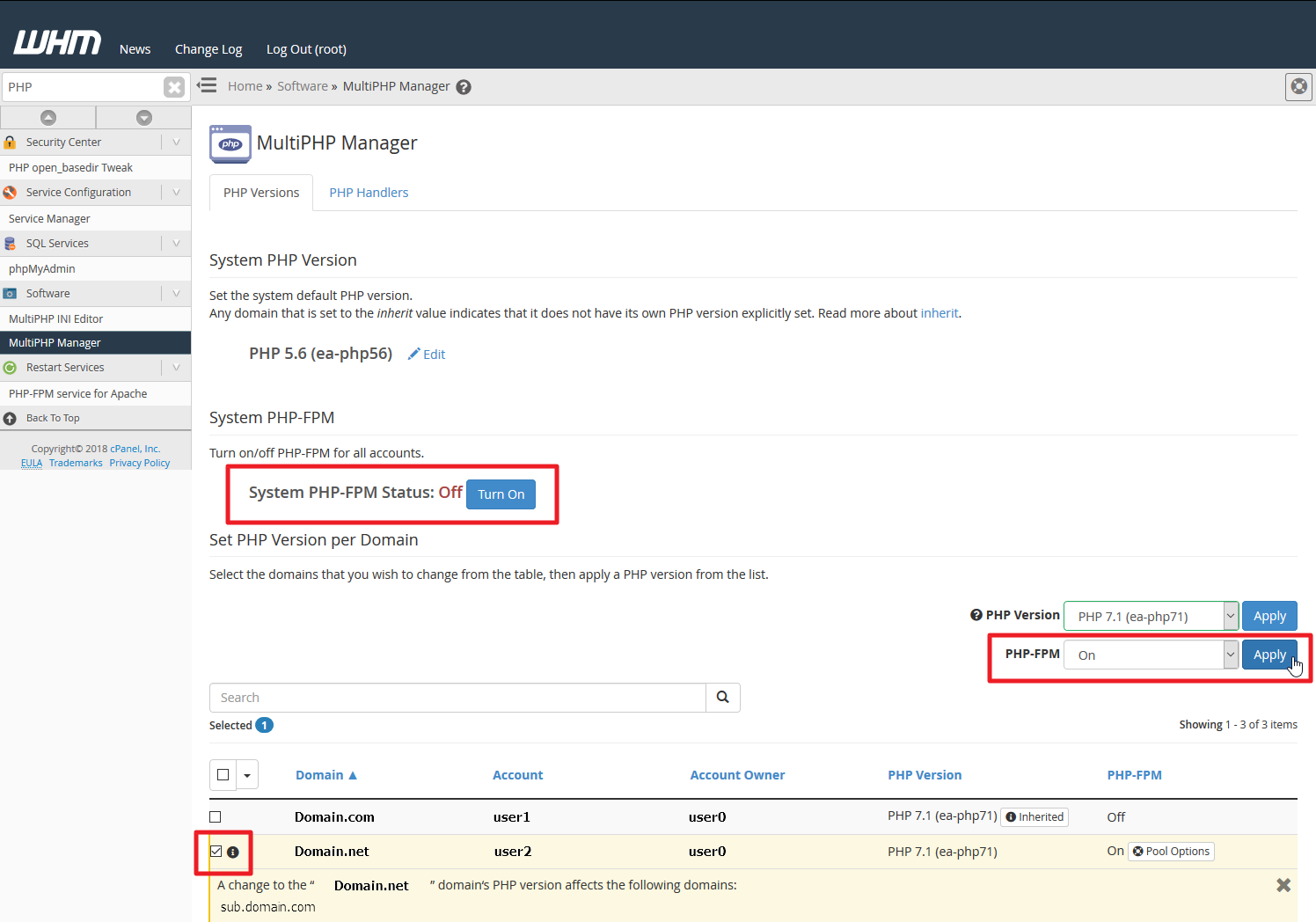Screen dimensions: 1316x922
Task: Click the WHM logo
Action: click(56, 40)
